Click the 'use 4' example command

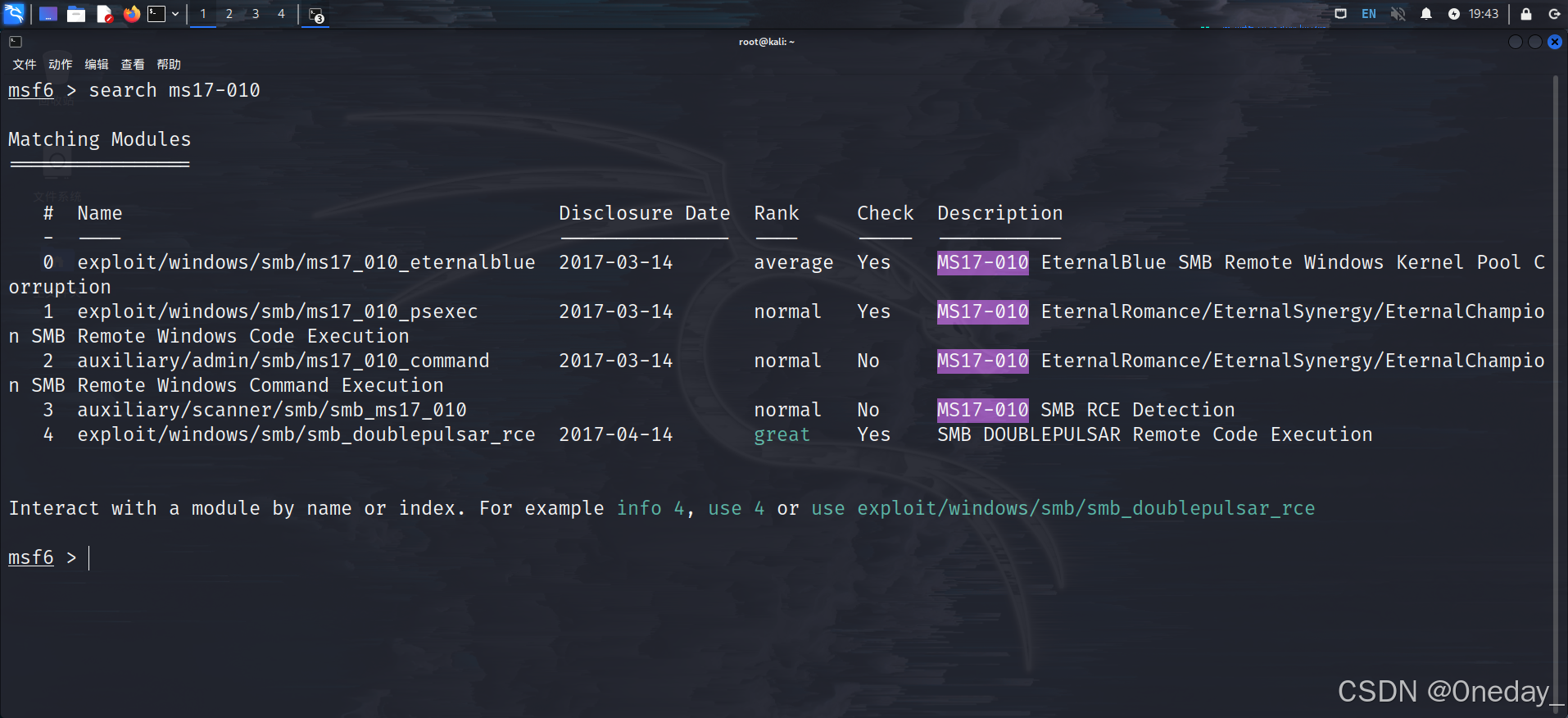tap(736, 508)
